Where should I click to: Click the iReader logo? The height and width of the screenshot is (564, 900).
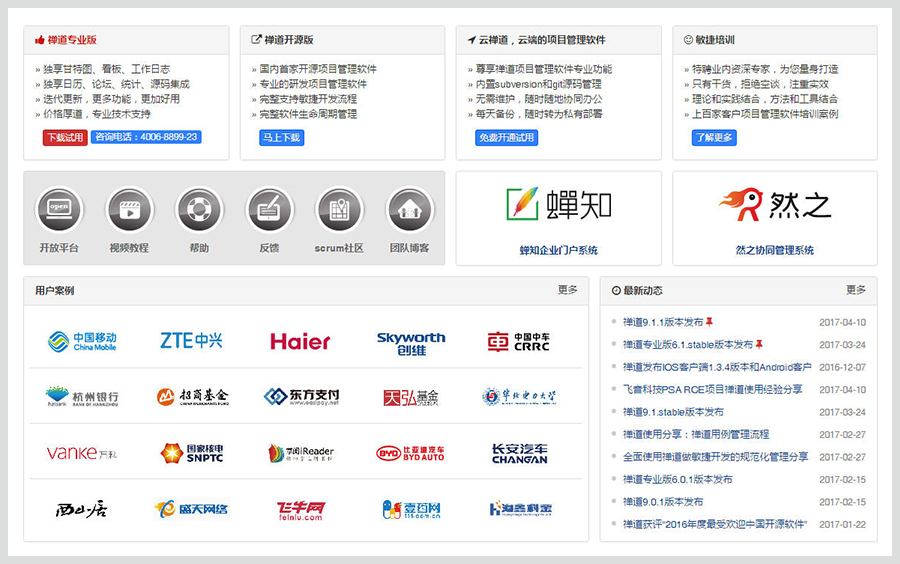(x=301, y=453)
